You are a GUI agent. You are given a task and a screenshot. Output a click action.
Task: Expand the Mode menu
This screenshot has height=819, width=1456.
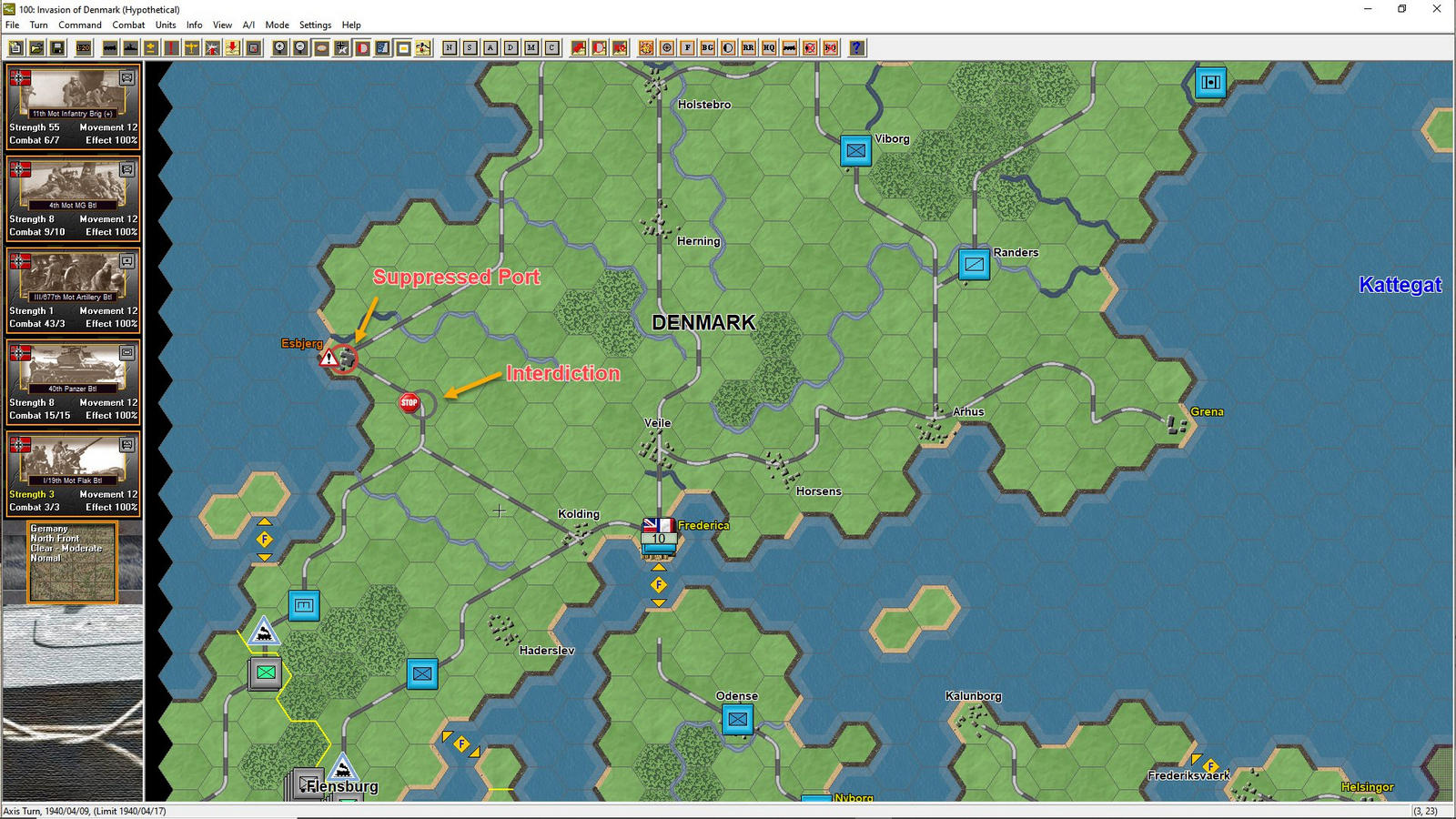277,25
